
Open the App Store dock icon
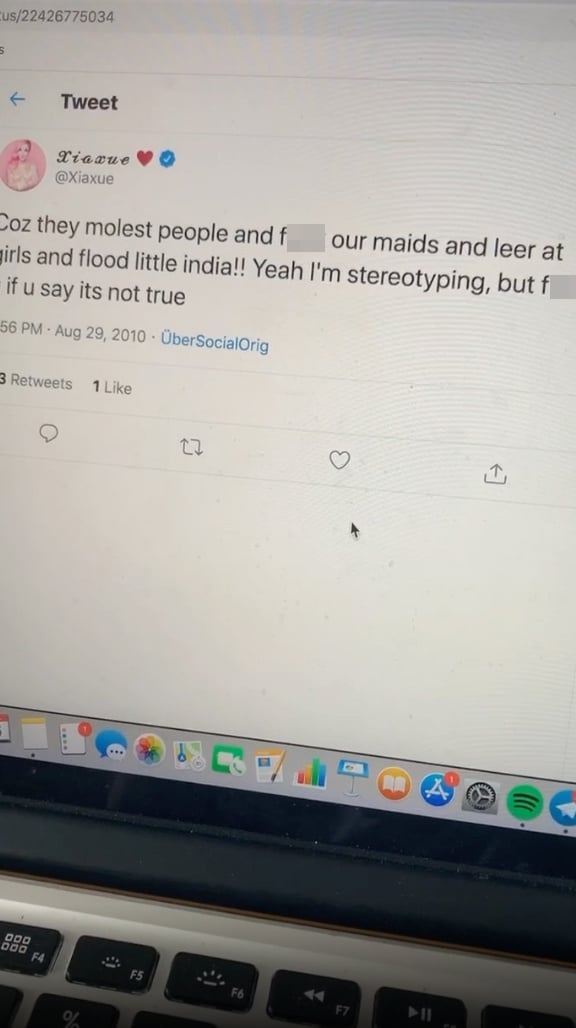pos(438,790)
